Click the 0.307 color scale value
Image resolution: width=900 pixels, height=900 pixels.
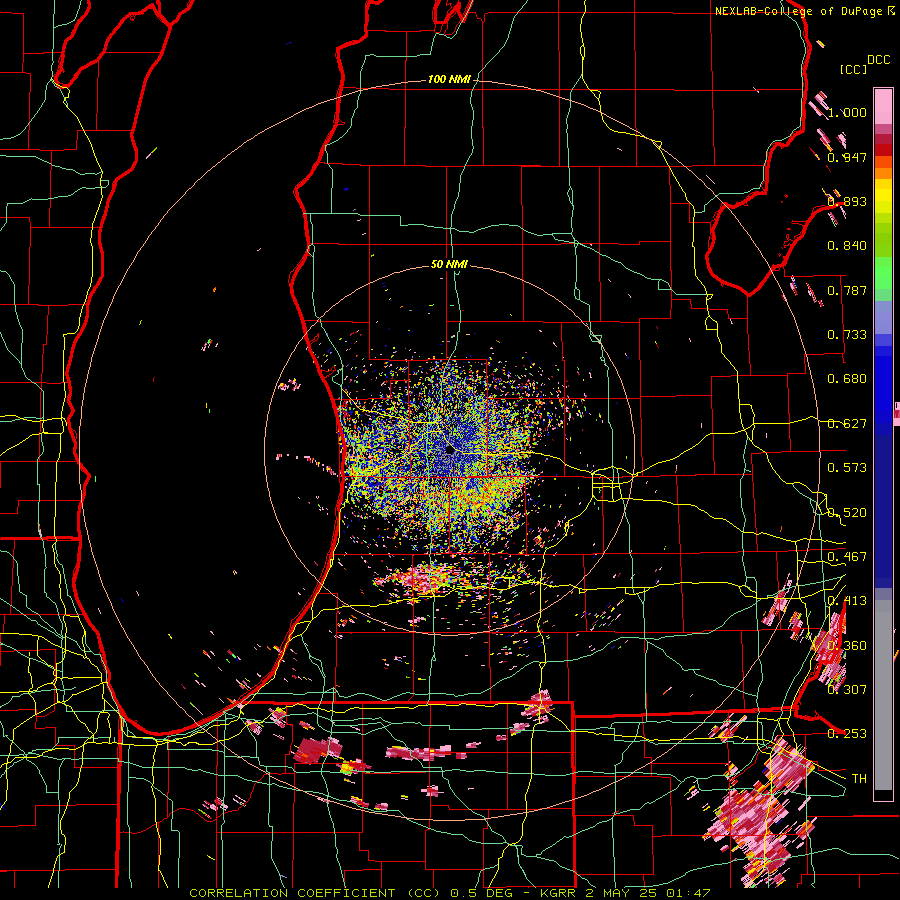pyautogui.click(x=847, y=690)
